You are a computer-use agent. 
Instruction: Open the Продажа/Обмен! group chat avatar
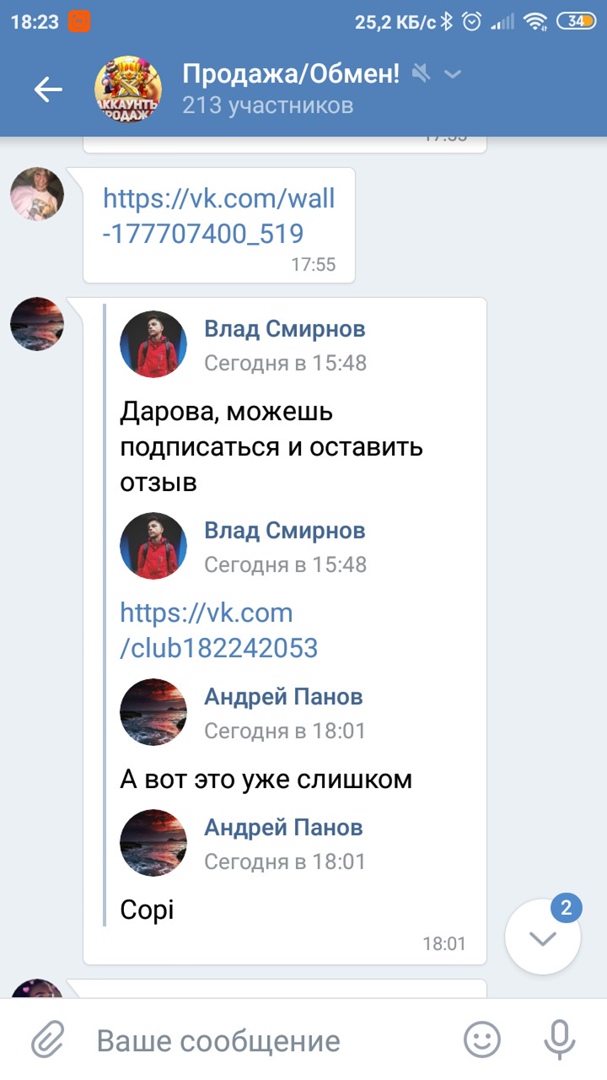pos(128,90)
